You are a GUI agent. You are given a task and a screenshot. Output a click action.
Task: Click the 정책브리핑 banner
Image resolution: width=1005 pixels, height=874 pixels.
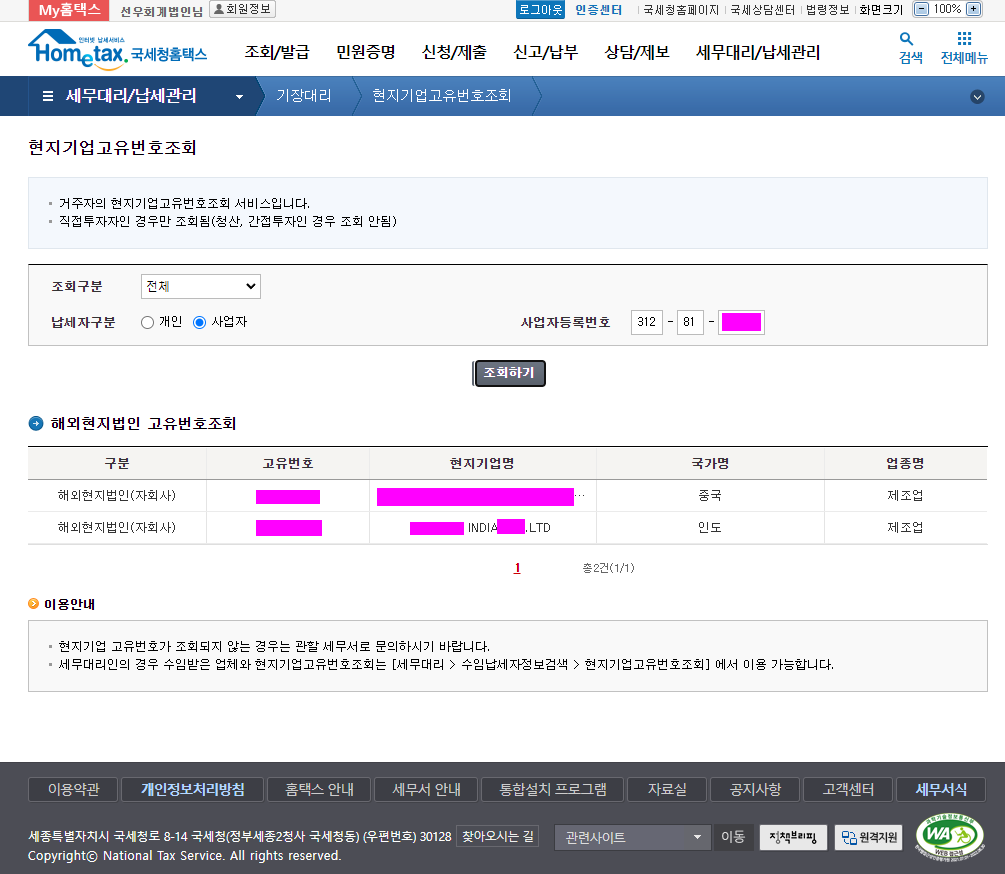(x=794, y=837)
